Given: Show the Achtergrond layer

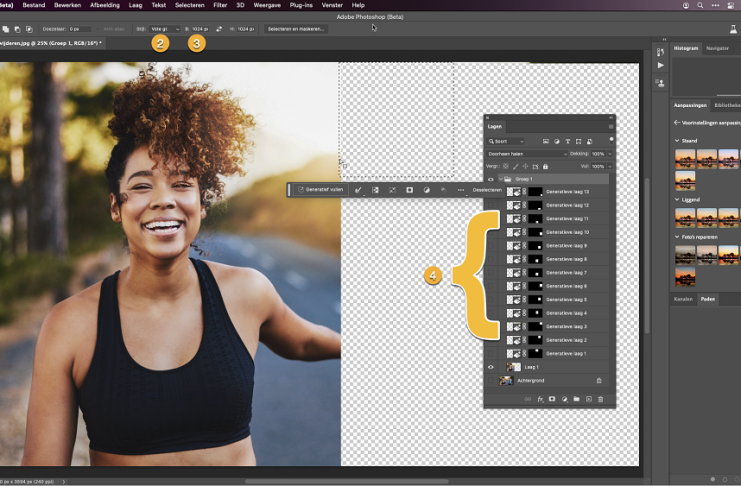Looking at the screenshot, I should [x=491, y=381].
